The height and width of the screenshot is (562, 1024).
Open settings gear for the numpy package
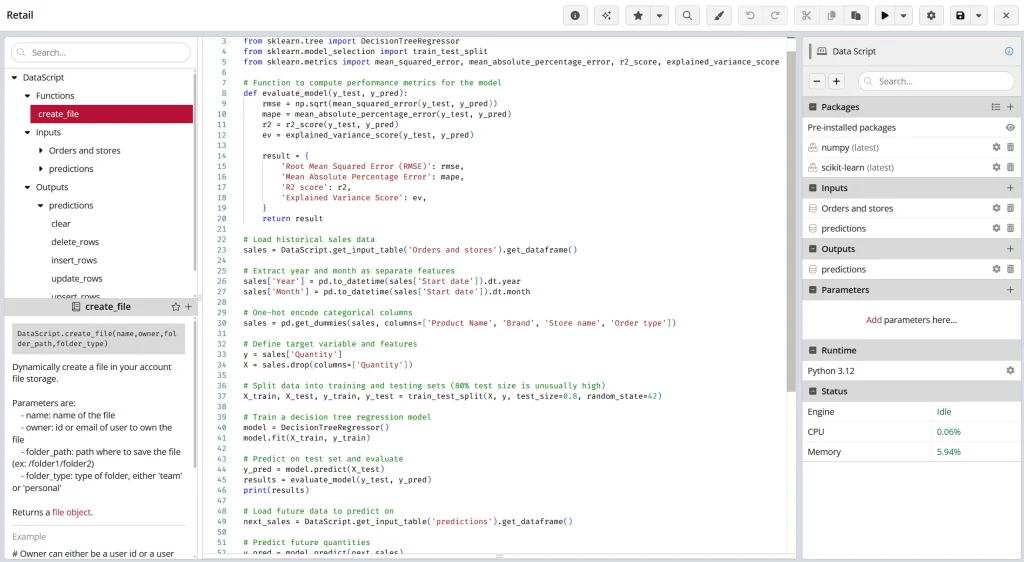997,148
